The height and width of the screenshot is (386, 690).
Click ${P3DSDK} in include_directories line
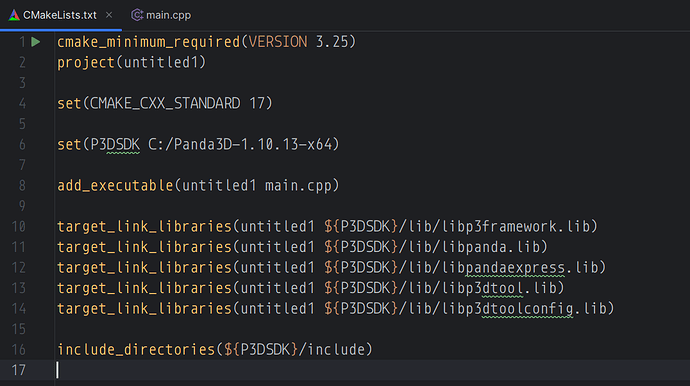[x=261, y=349]
